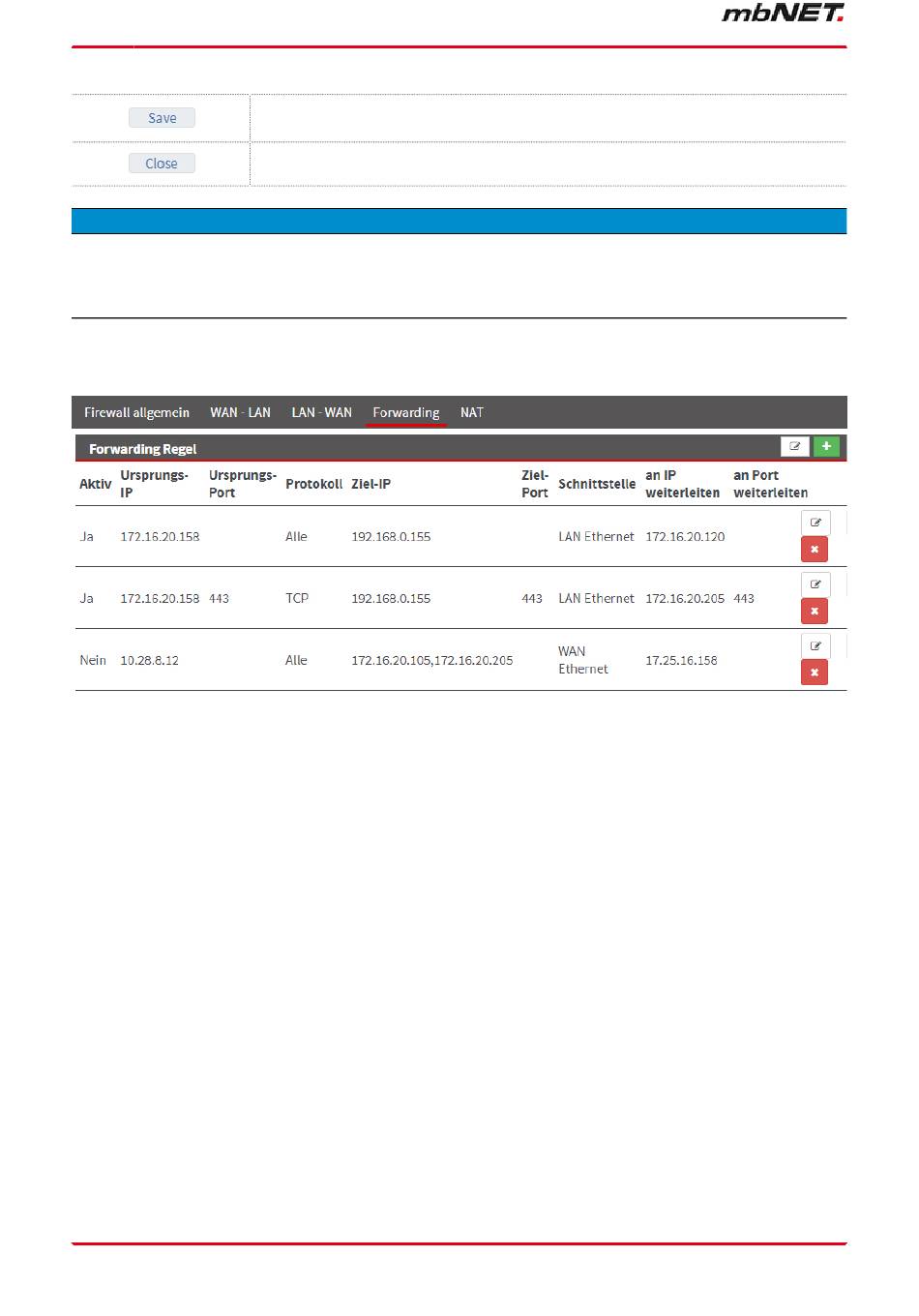Click the WAN Ethernet interface cell
This screenshot has height=1316, width=919.
pos(583,660)
